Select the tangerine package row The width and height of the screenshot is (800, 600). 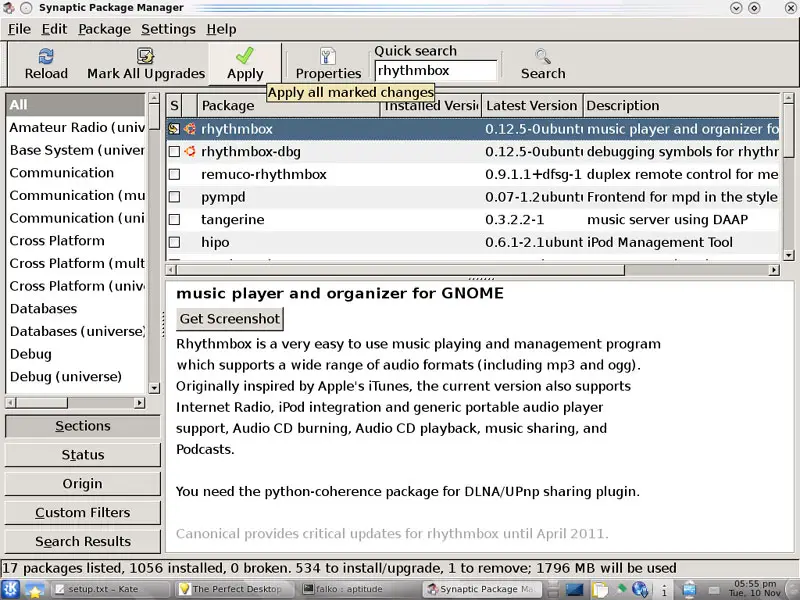[473, 219]
